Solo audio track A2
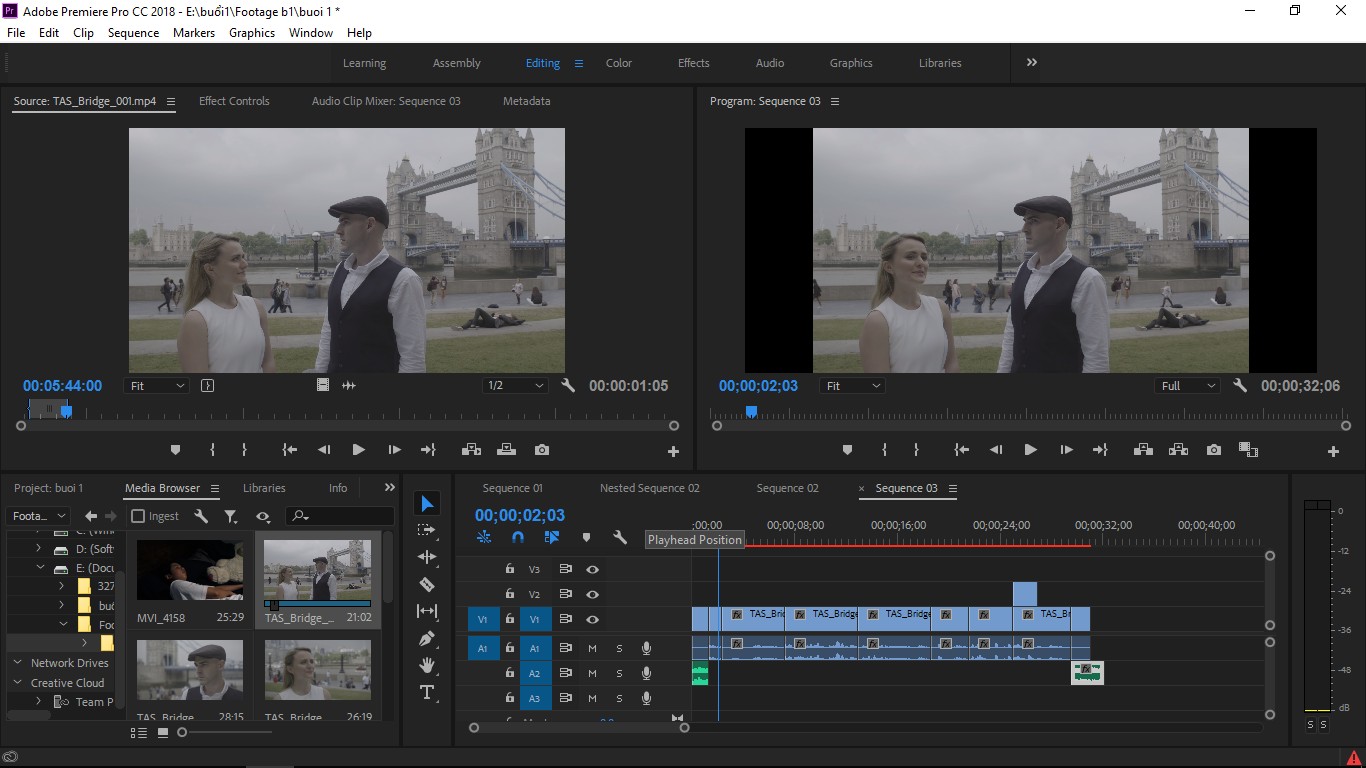This screenshot has width=1366, height=768. (619, 673)
